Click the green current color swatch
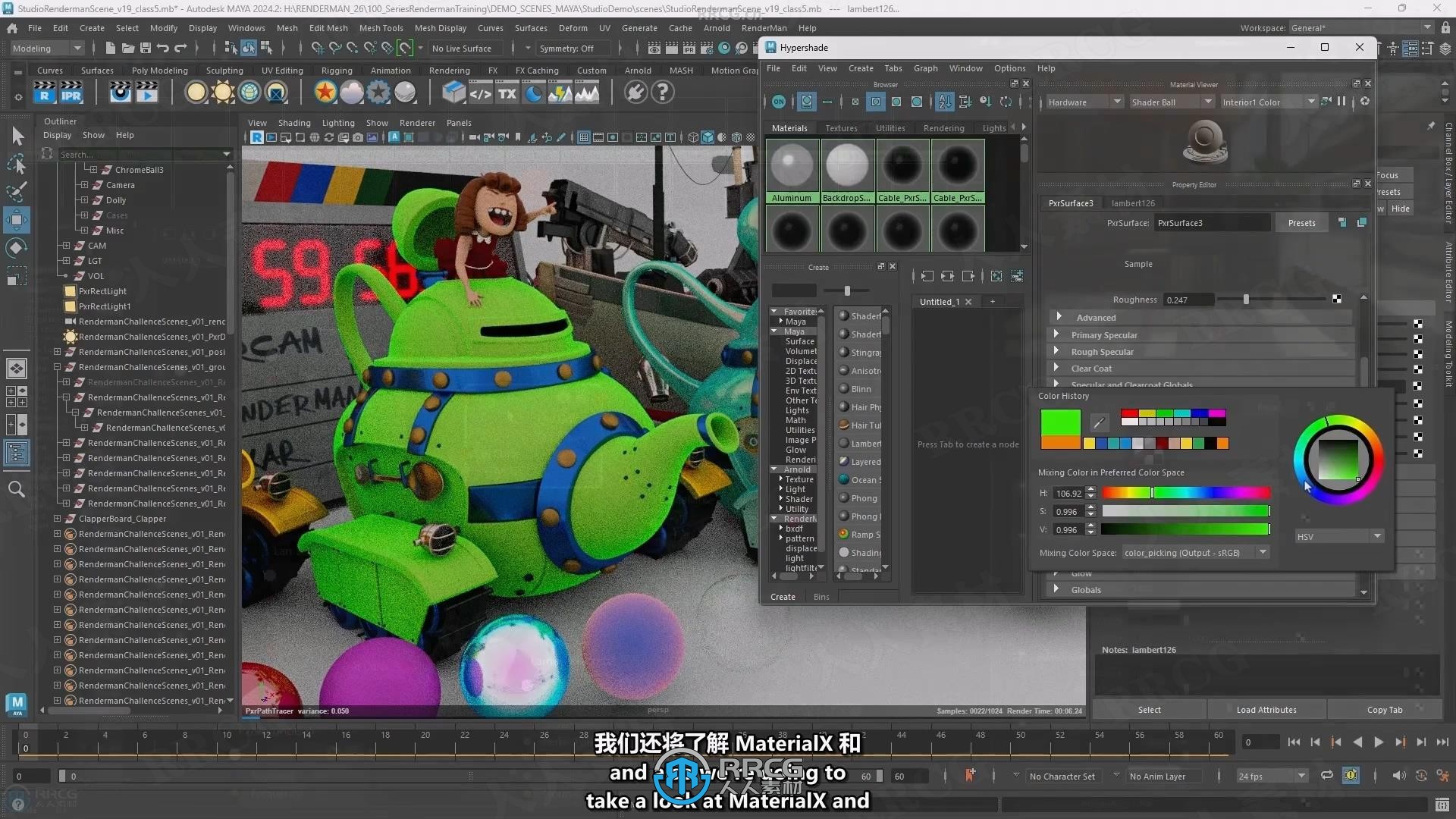 click(x=1060, y=422)
